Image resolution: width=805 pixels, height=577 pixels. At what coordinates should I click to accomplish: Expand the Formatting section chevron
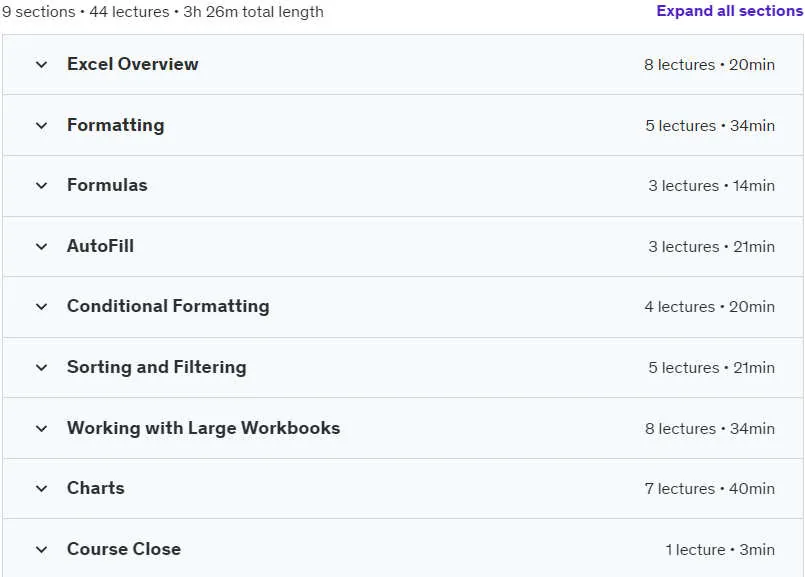(x=42, y=126)
